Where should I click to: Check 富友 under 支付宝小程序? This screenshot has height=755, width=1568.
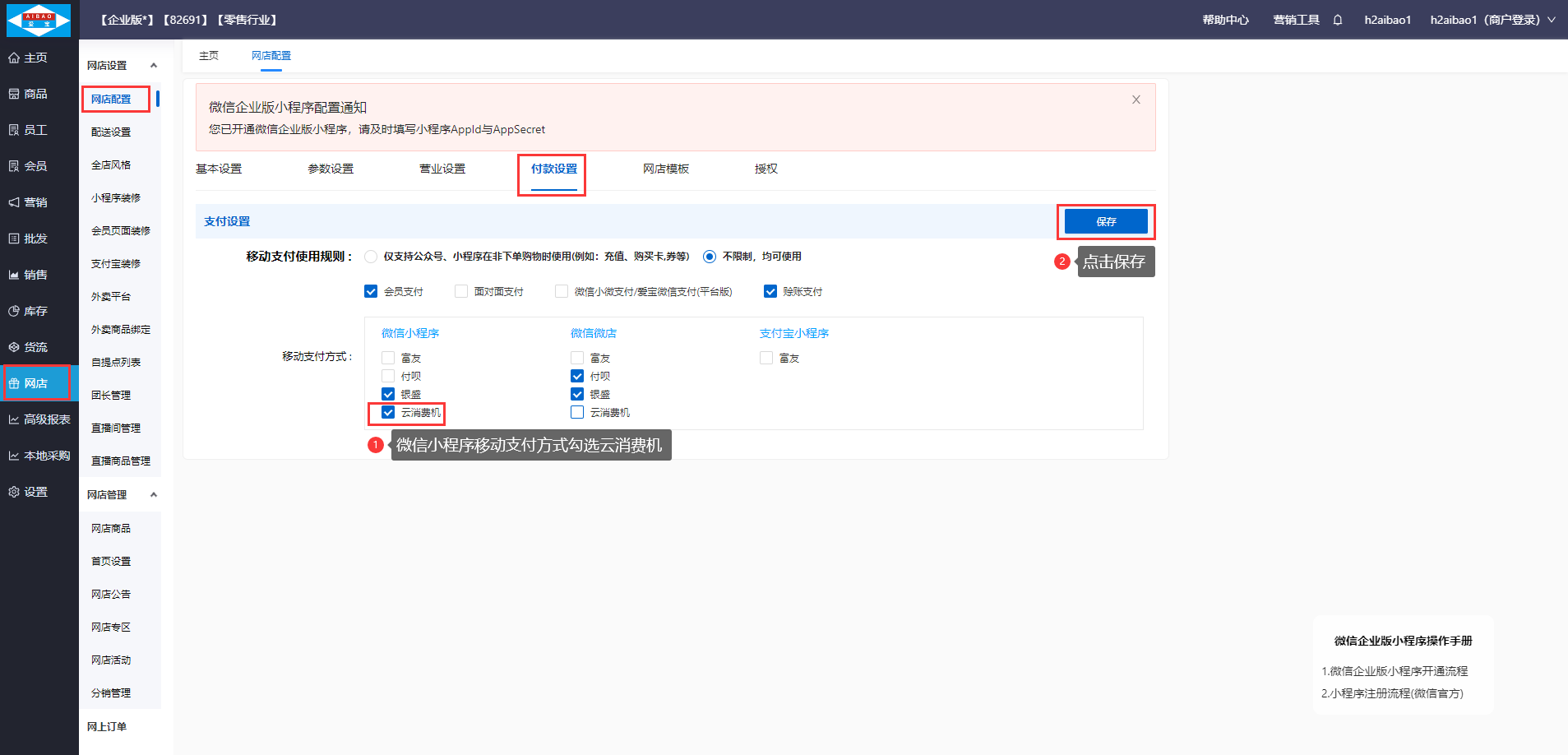click(766, 358)
